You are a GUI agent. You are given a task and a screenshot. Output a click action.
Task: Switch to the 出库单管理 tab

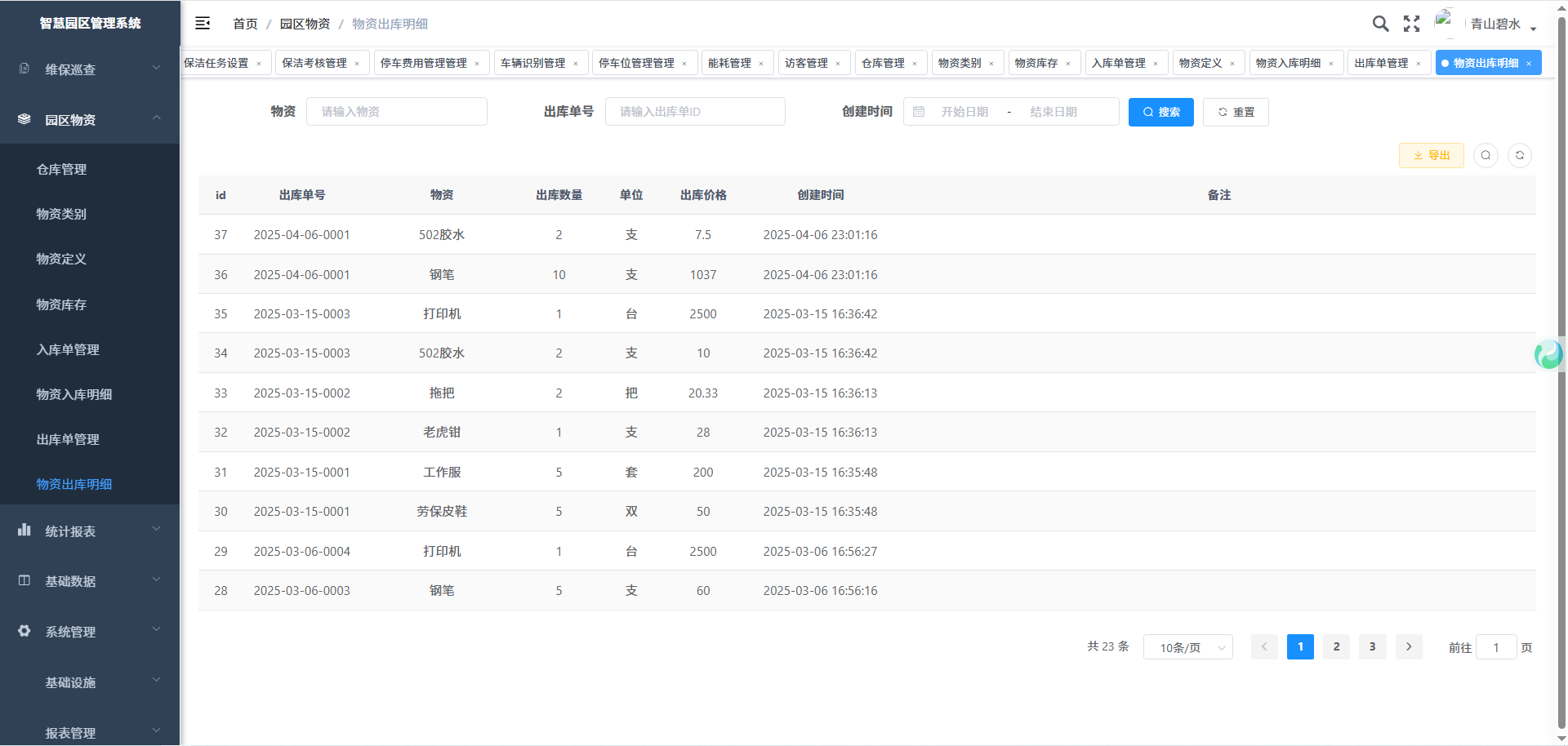[1381, 63]
